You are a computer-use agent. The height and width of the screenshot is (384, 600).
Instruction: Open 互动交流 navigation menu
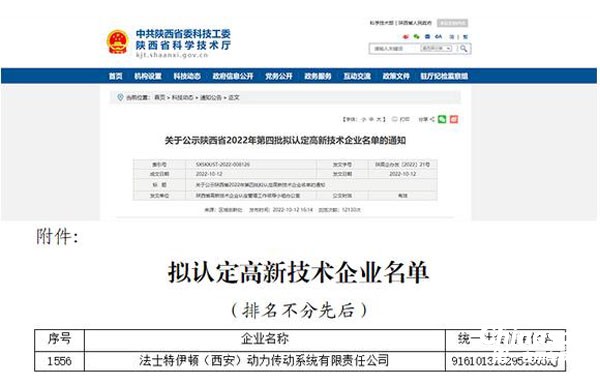click(x=357, y=76)
